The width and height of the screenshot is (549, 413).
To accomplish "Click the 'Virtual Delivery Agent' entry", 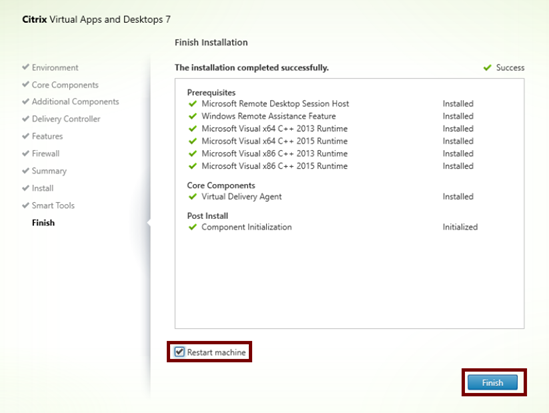I will pyautogui.click(x=242, y=197).
